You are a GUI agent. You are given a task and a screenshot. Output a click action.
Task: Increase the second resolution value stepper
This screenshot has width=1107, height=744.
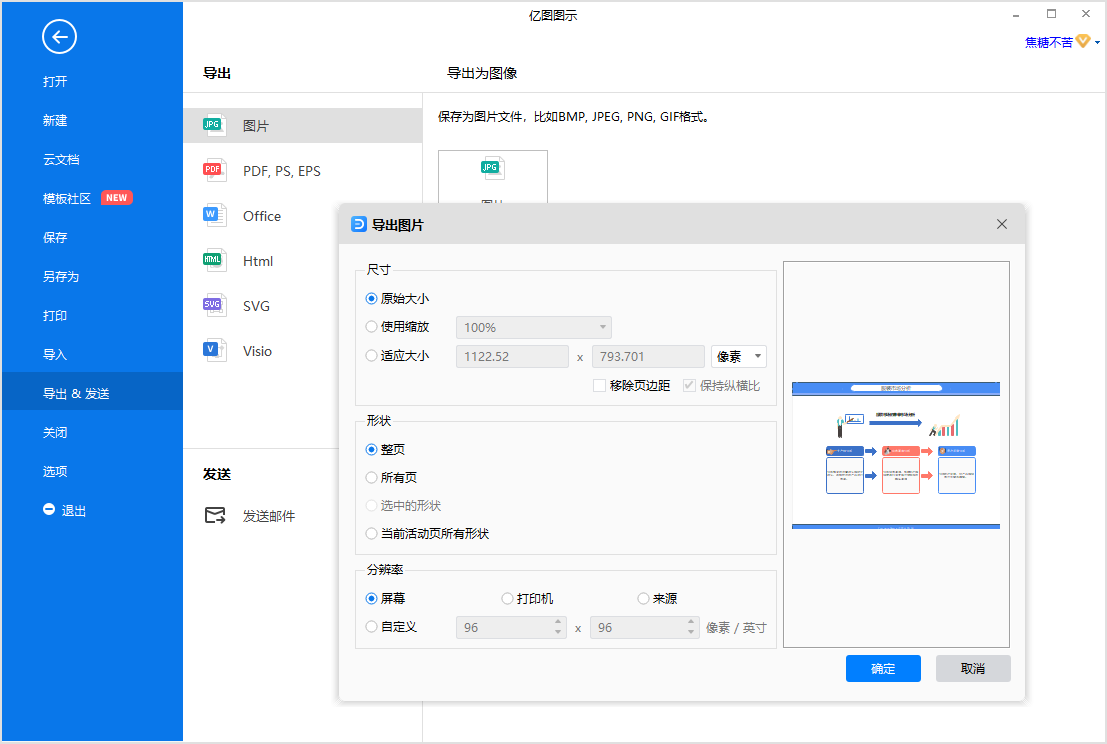click(x=690, y=622)
